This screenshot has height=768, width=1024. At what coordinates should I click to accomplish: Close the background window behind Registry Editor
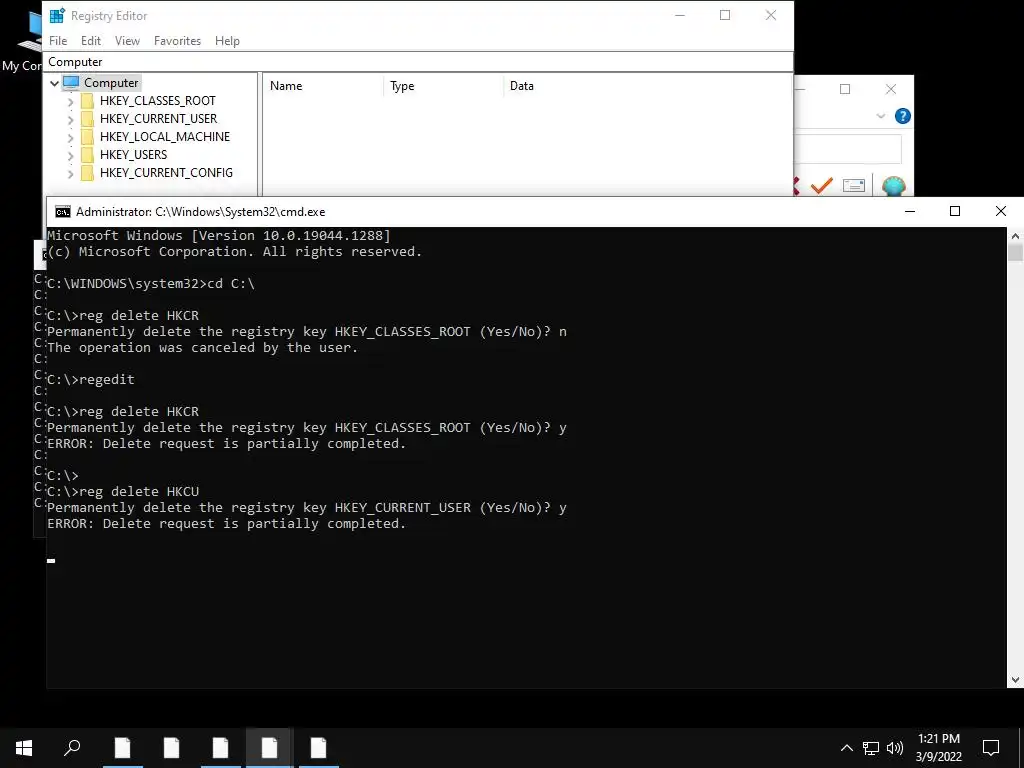point(891,89)
